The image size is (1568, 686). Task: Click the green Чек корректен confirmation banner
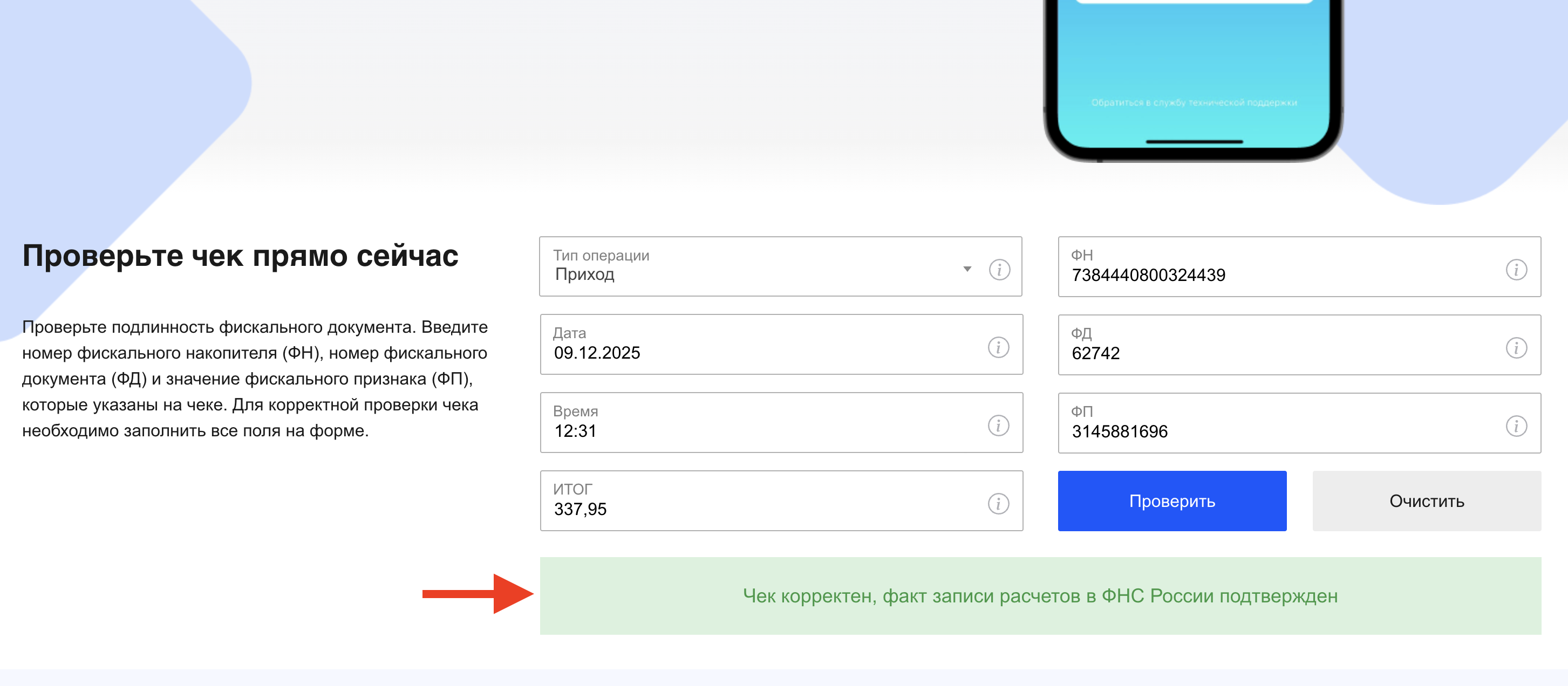tap(1040, 596)
